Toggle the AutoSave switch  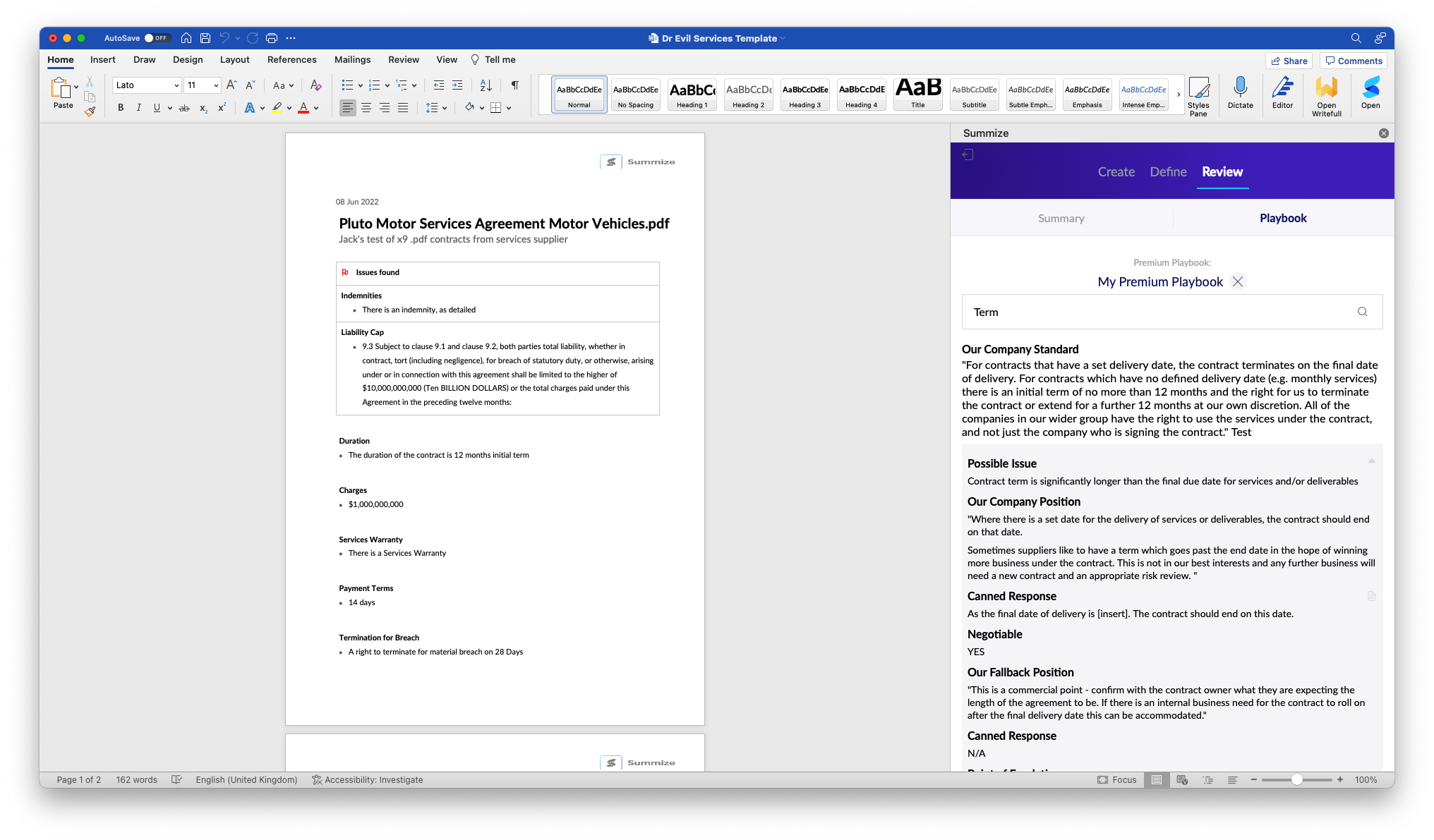click(x=156, y=38)
